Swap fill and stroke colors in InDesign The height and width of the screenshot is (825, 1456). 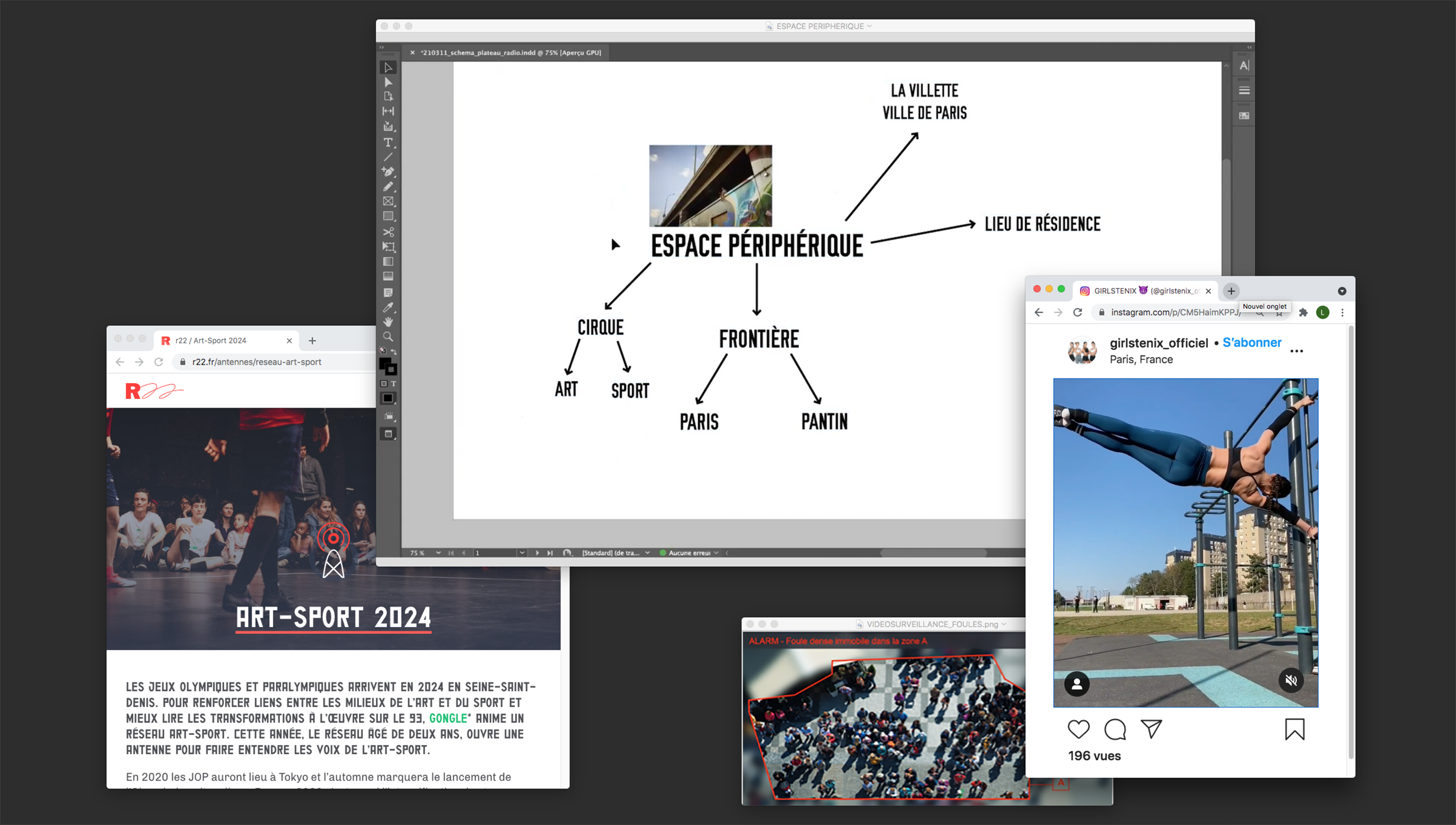[x=394, y=351]
